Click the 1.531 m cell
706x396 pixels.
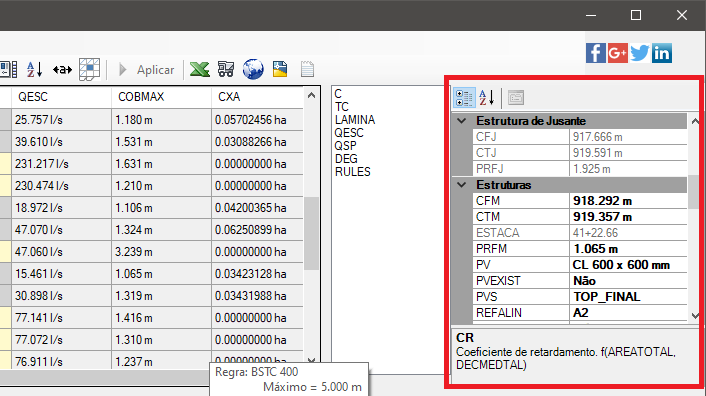pos(161,142)
